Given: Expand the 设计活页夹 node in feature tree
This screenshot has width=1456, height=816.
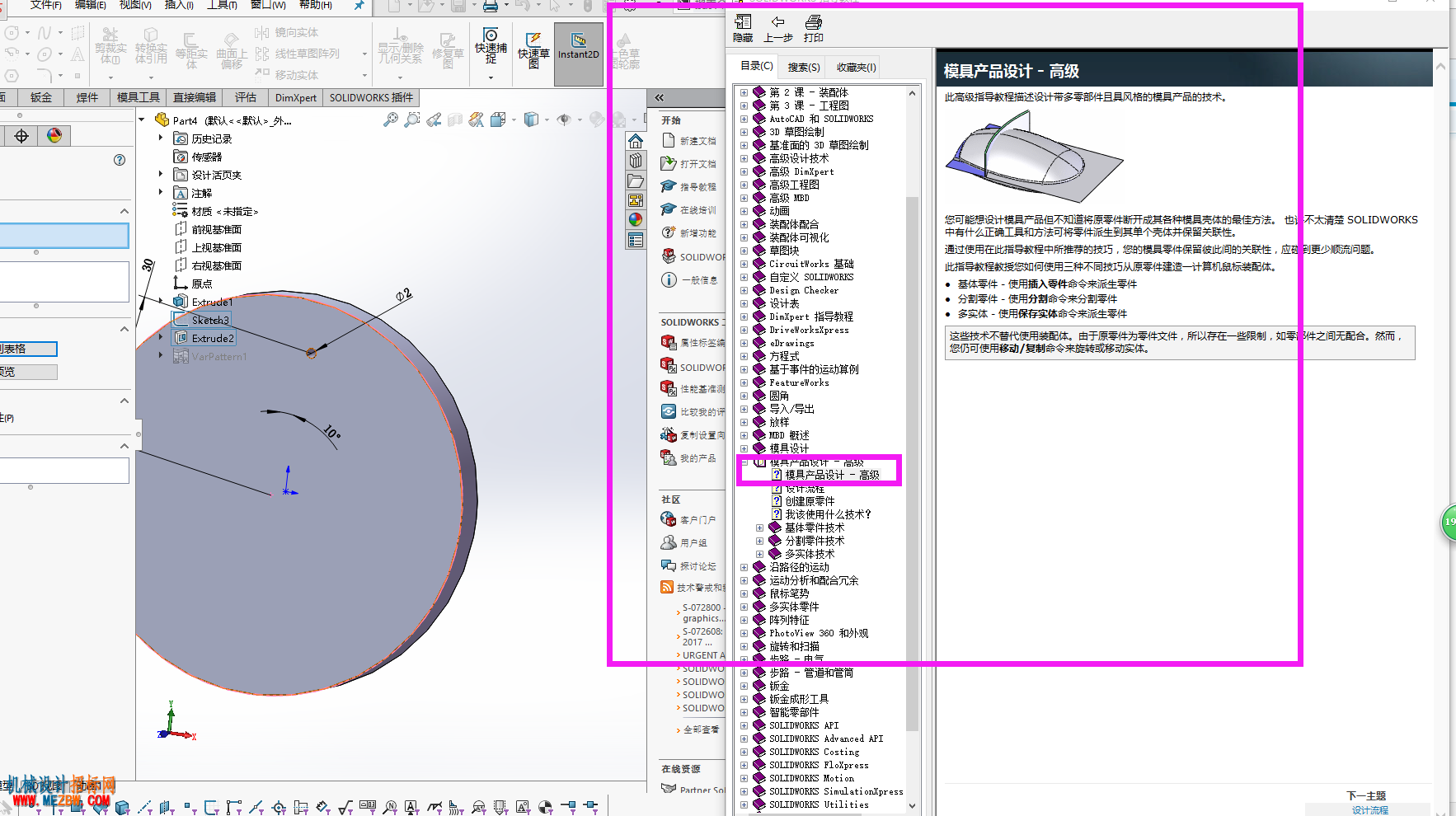Looking at the screenshot, I should point(161,174).
